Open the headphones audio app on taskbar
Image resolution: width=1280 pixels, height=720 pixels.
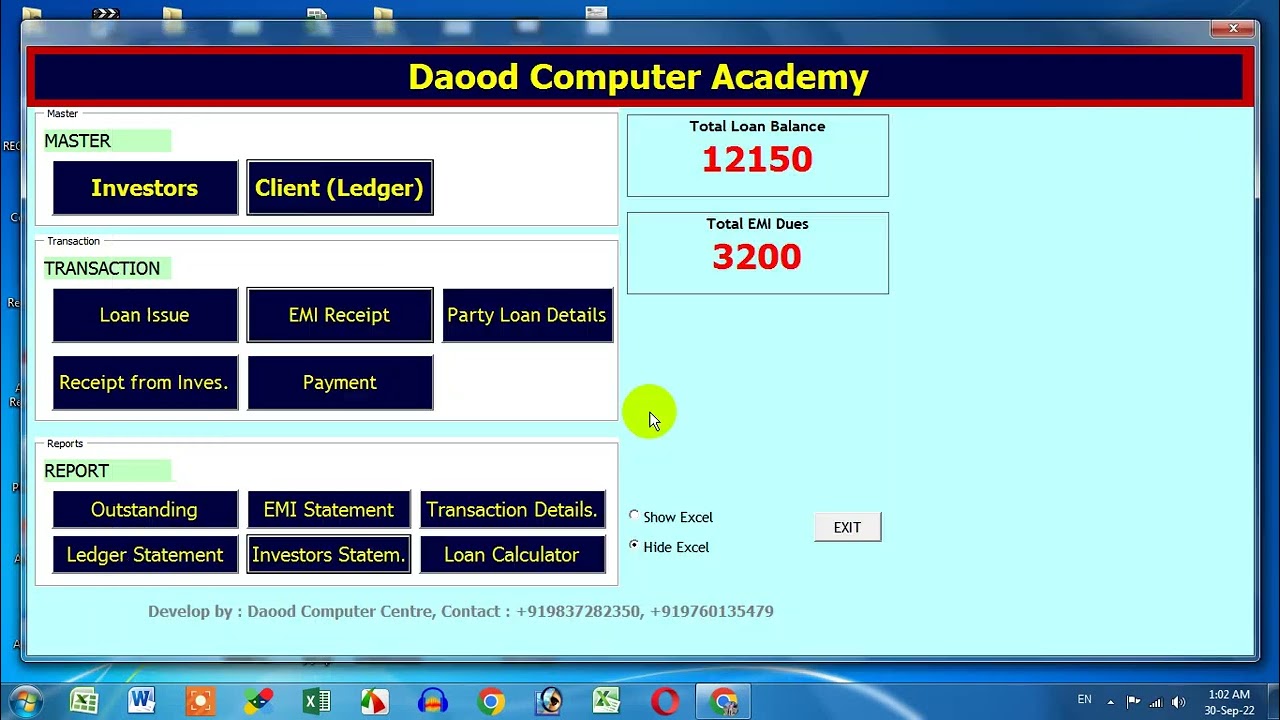click(x=433, y=701)
